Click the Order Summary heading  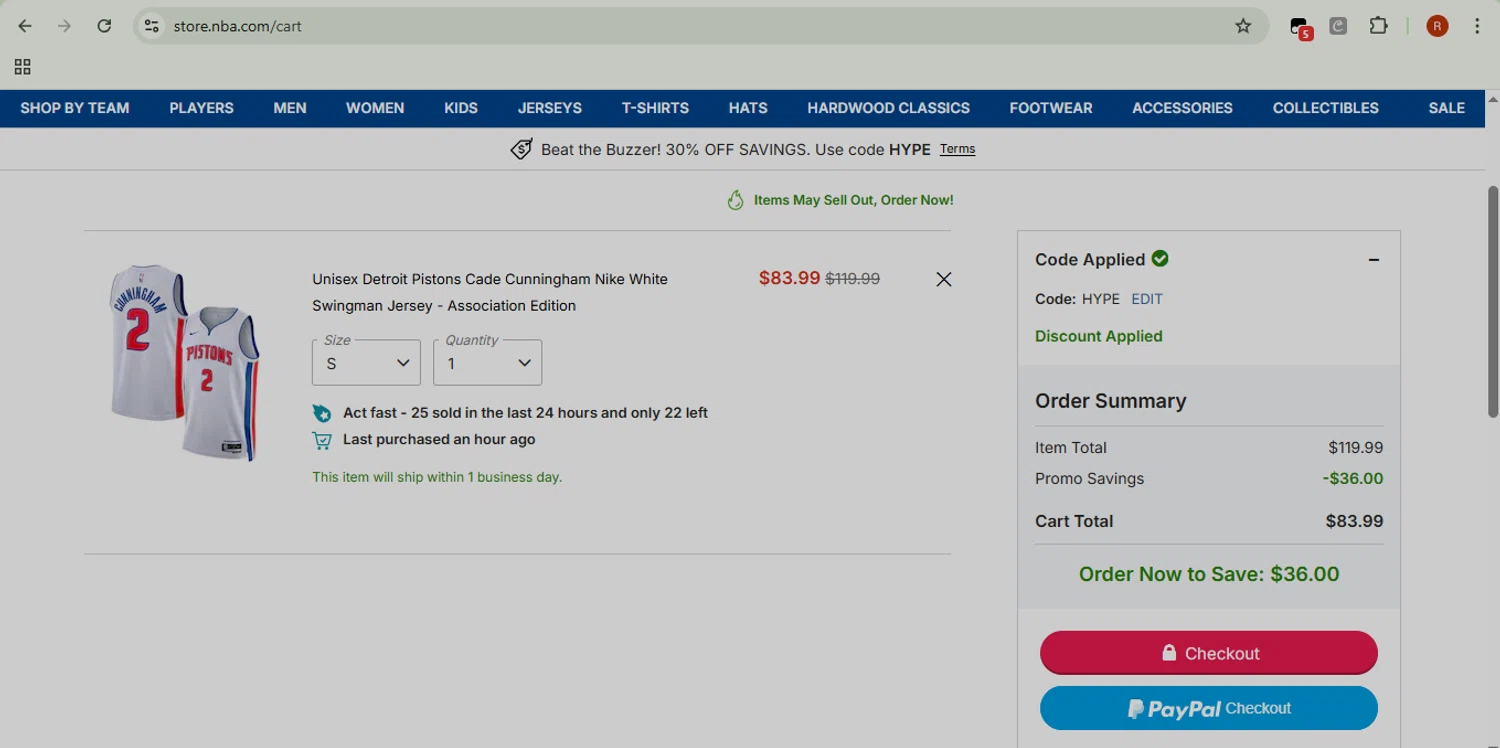1110,401
